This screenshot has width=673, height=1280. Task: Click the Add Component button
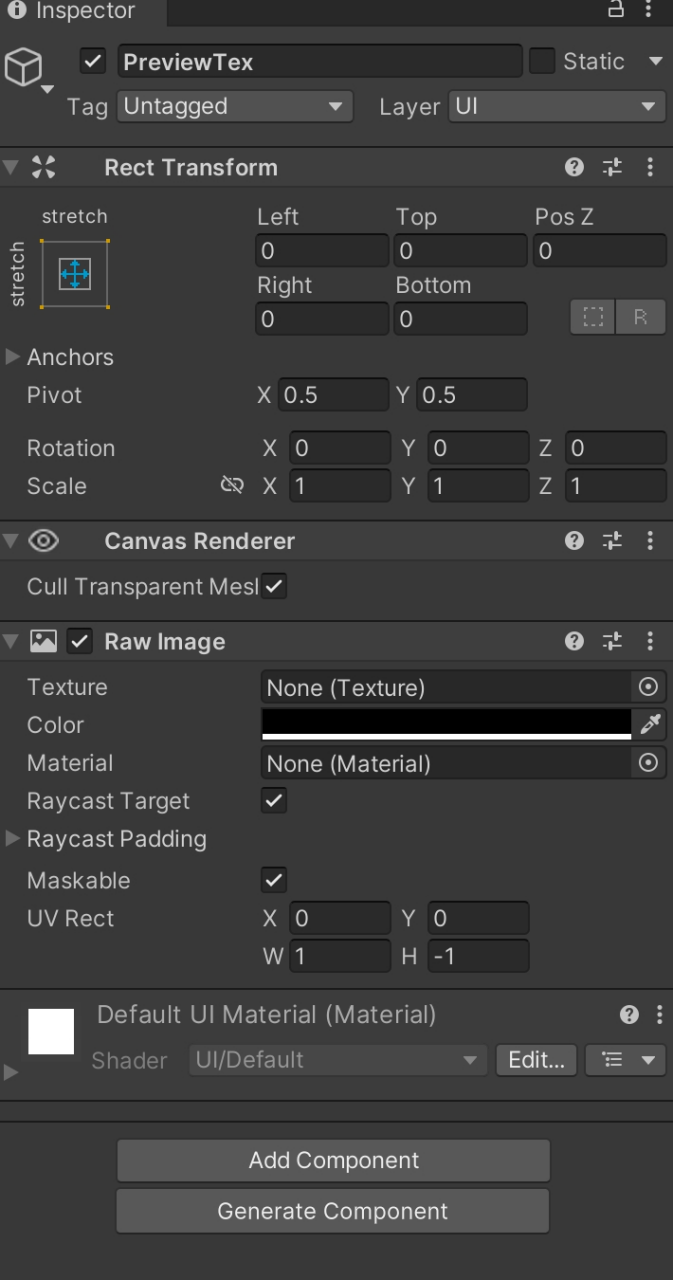coord(333,1160)
